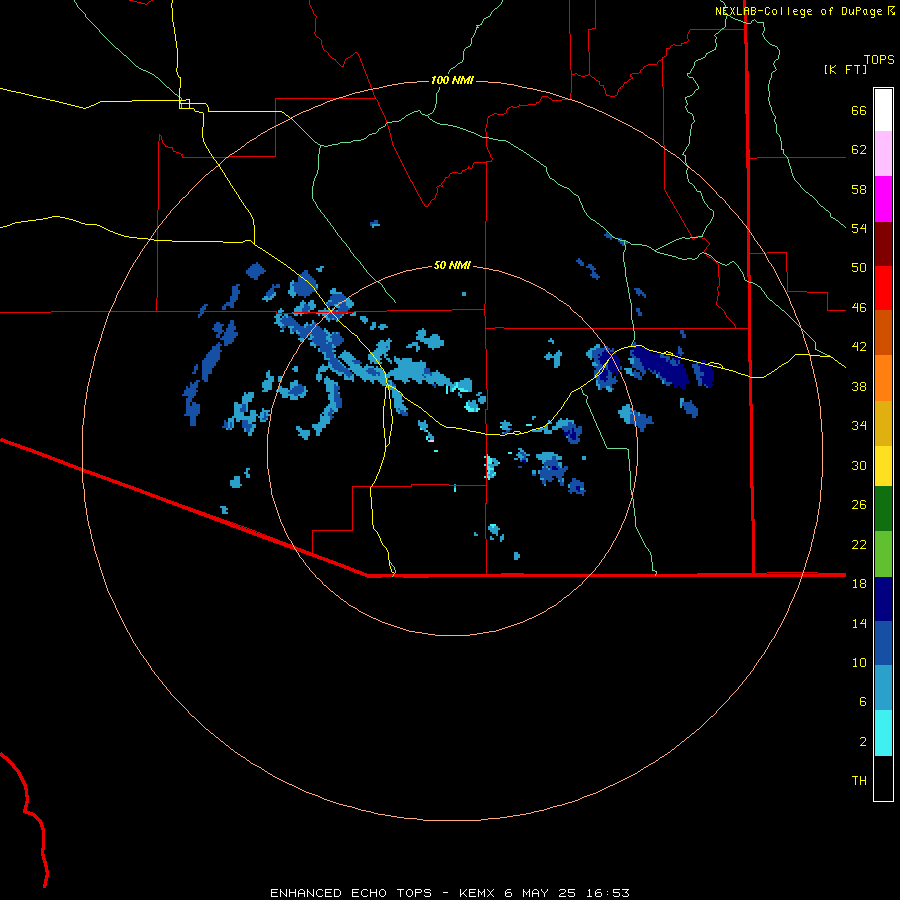
Task: Click the white swatch in the tops legend
Action: tap(883, 110)
